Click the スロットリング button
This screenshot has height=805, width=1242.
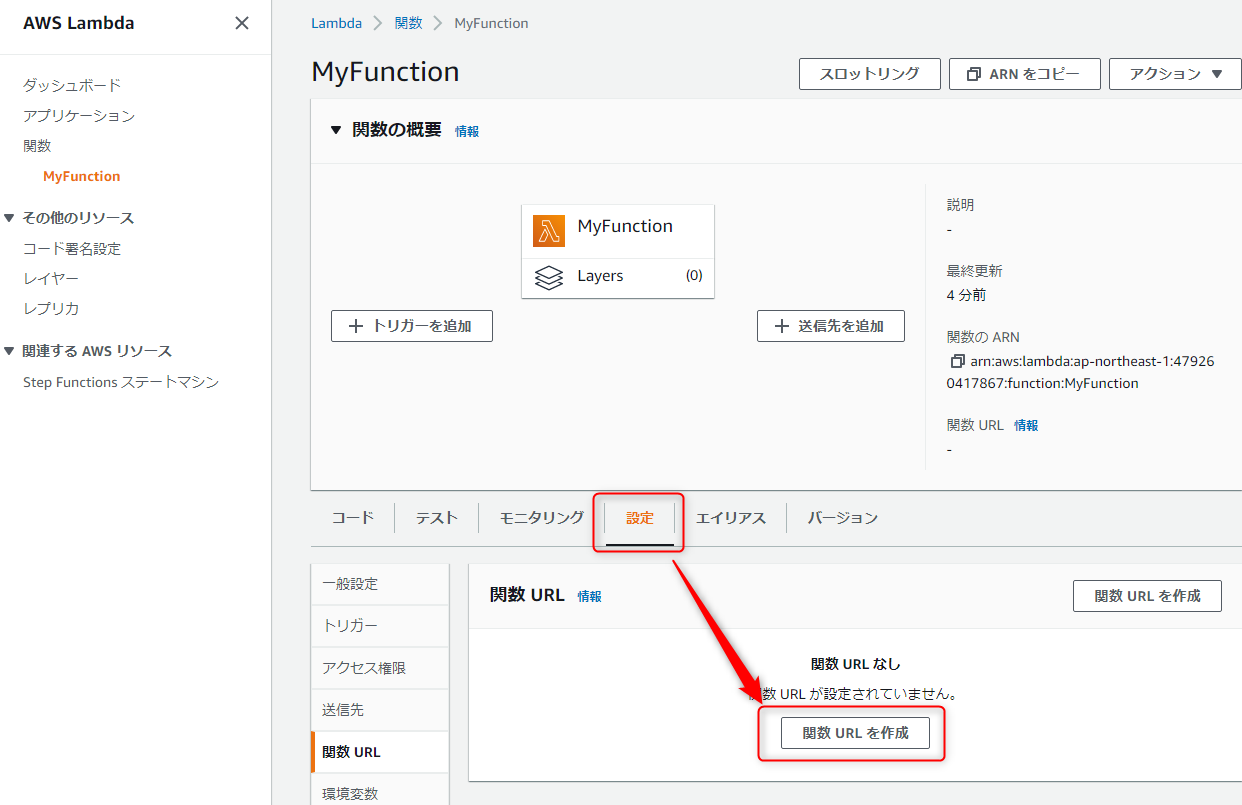[x=870, y=74]
